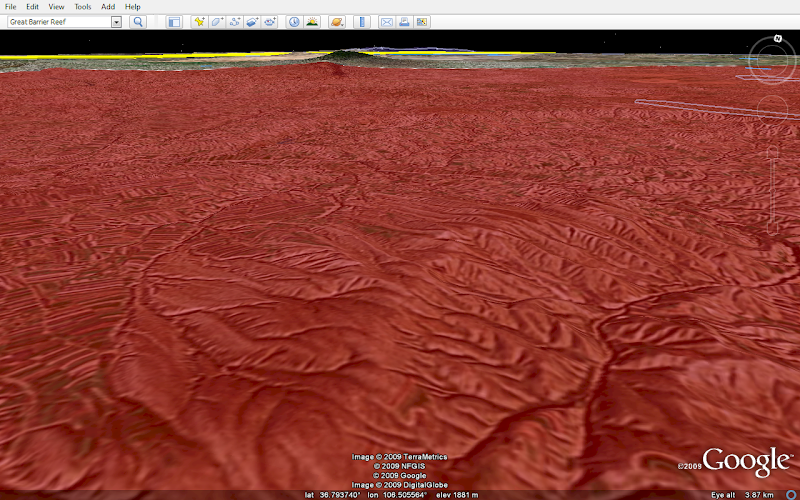Viewport: 800px width, 500px height.
Task: Click the Print icon in the toolbar
Action: (404, 22)
